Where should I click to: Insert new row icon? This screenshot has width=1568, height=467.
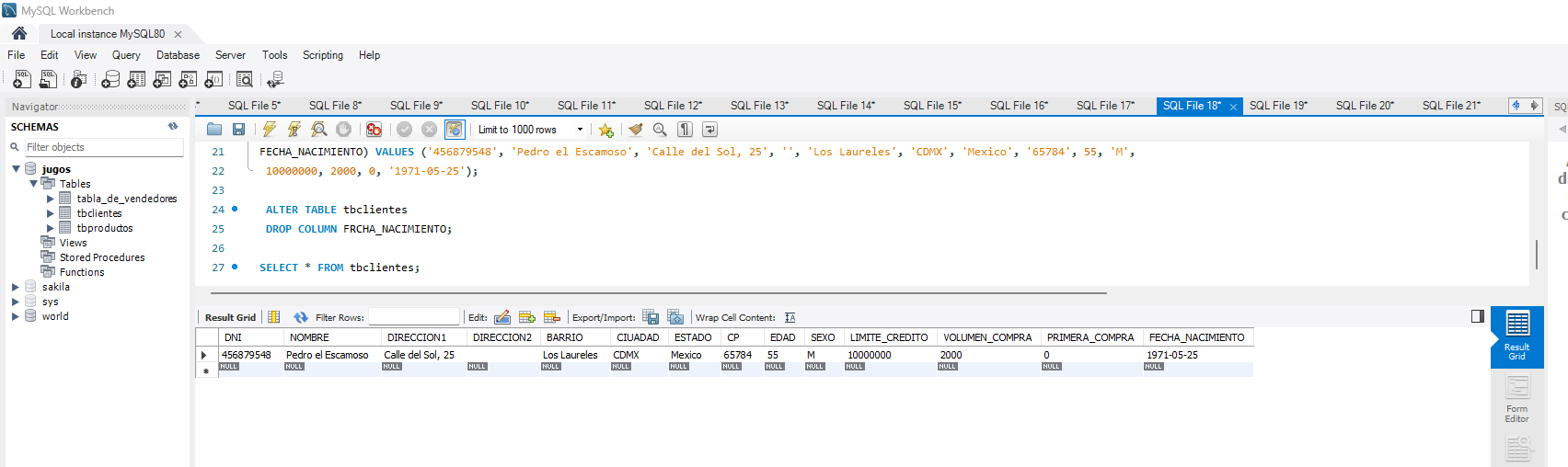[527, 317]
